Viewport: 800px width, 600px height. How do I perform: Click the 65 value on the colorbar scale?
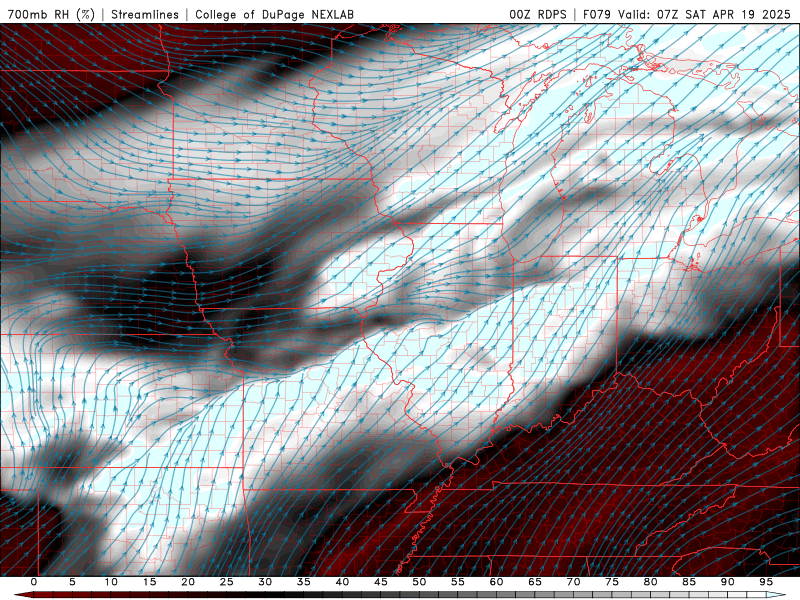click(535, 582)
